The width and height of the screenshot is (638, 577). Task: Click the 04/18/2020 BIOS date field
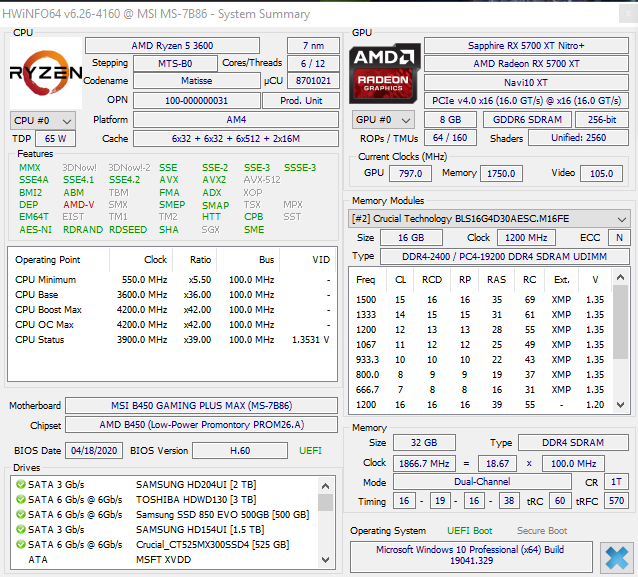point(94,451)
